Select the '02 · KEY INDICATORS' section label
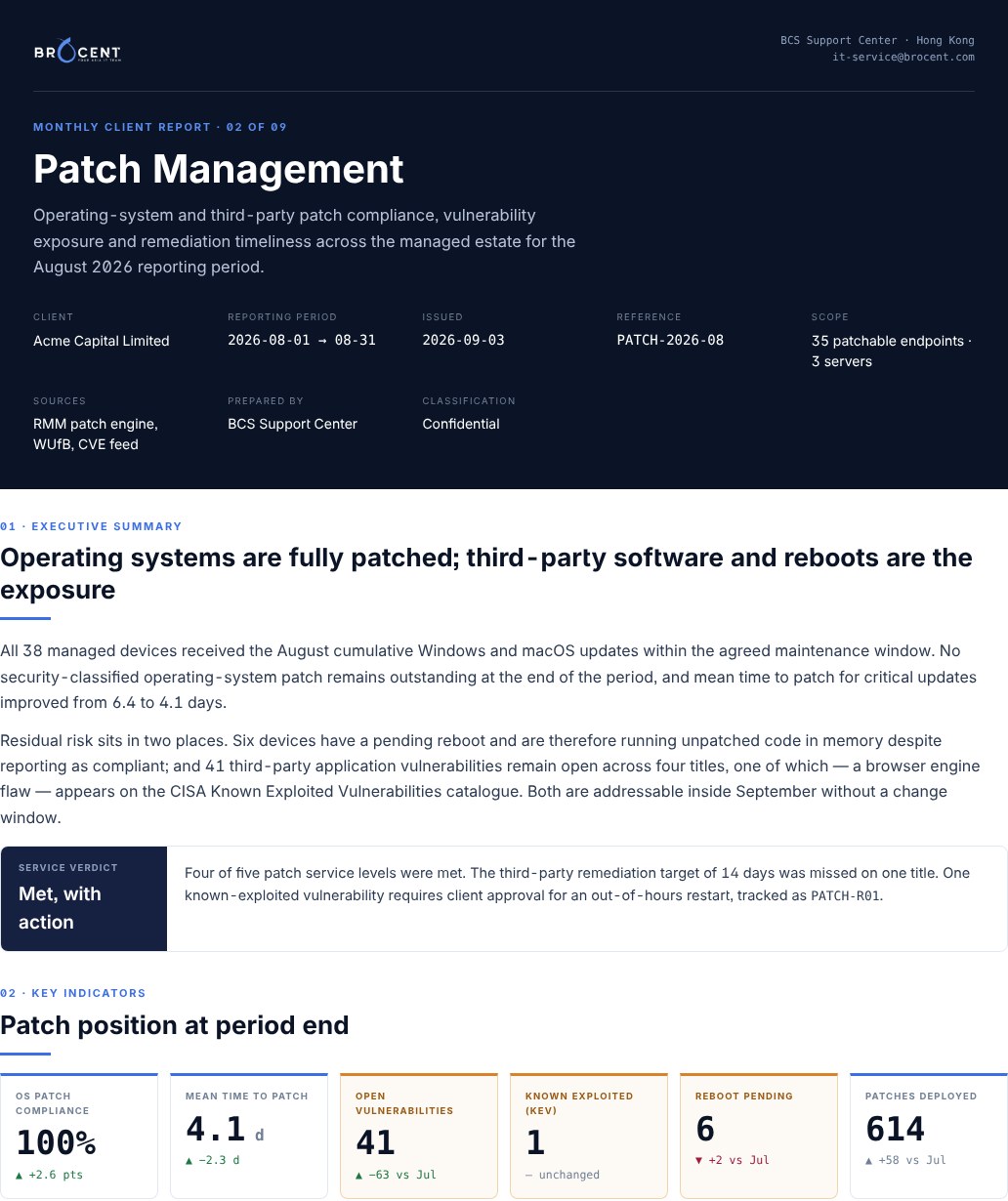 coord(72,993)
